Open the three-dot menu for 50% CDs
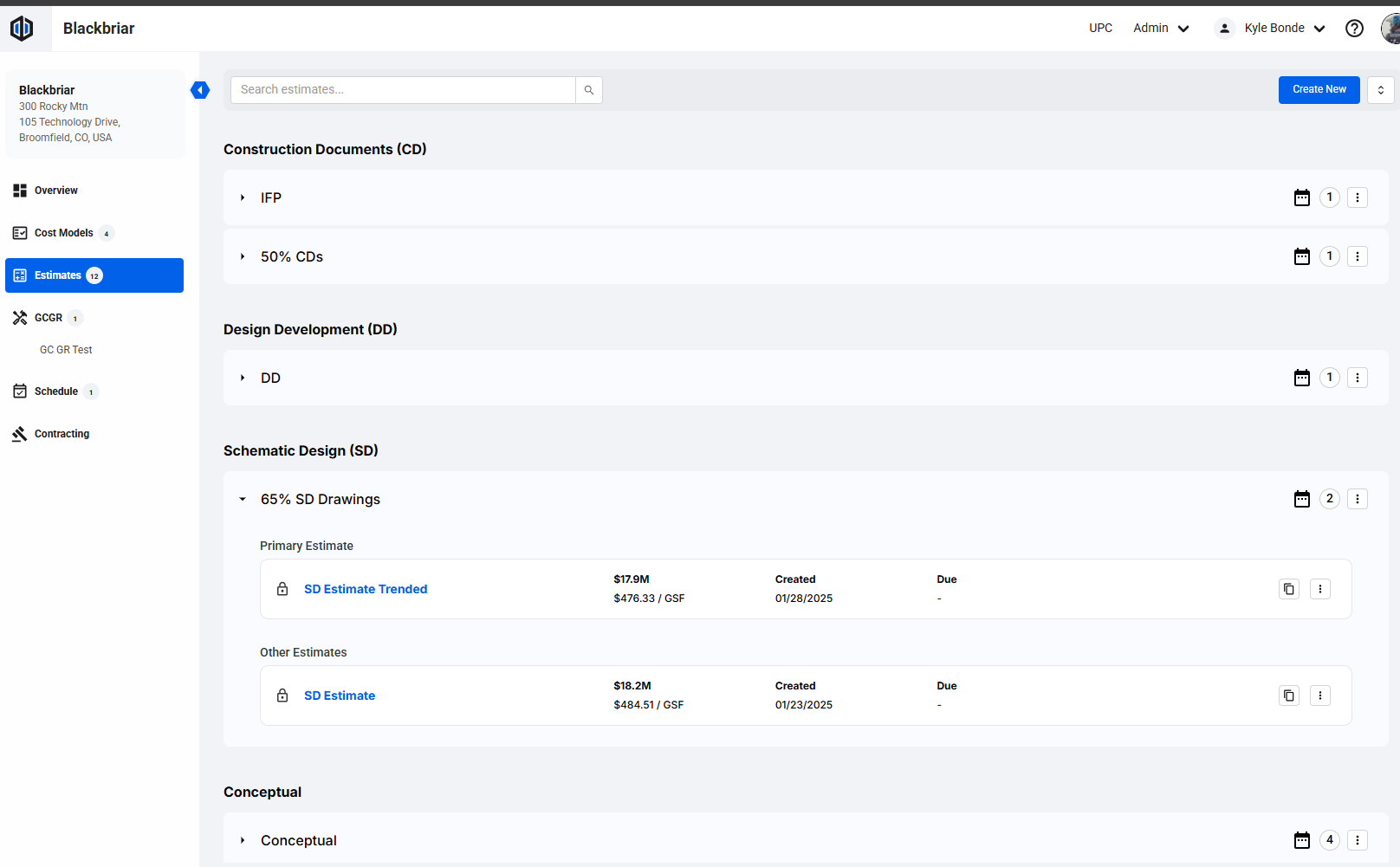Image resolution: width=1400 pixels, height=867 pixels. pyautogui.click(x=1357, y=256)
